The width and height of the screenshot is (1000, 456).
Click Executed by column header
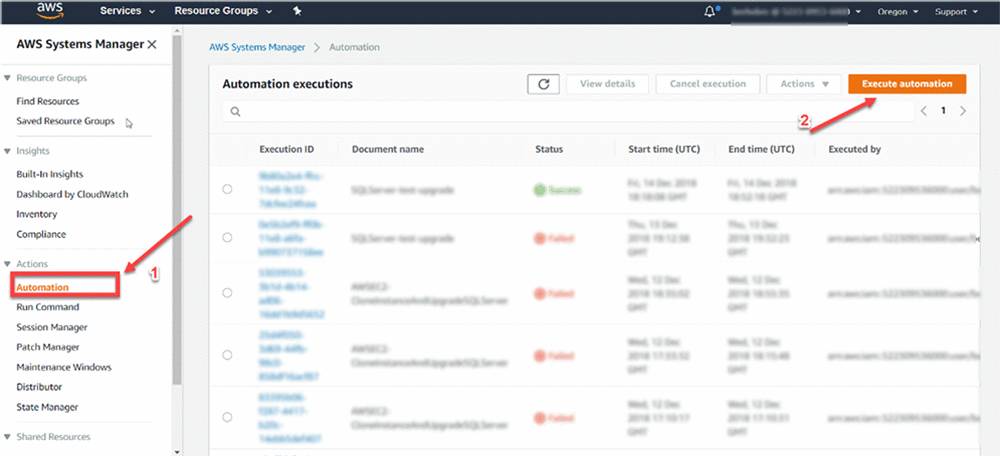[855, 149]
